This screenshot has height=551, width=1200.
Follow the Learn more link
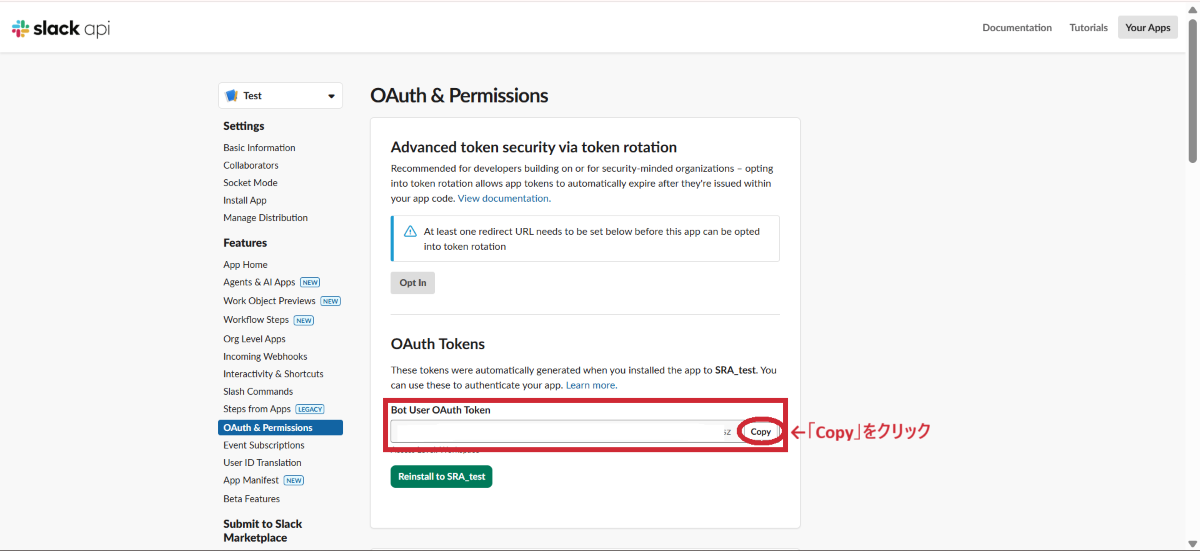590,385
